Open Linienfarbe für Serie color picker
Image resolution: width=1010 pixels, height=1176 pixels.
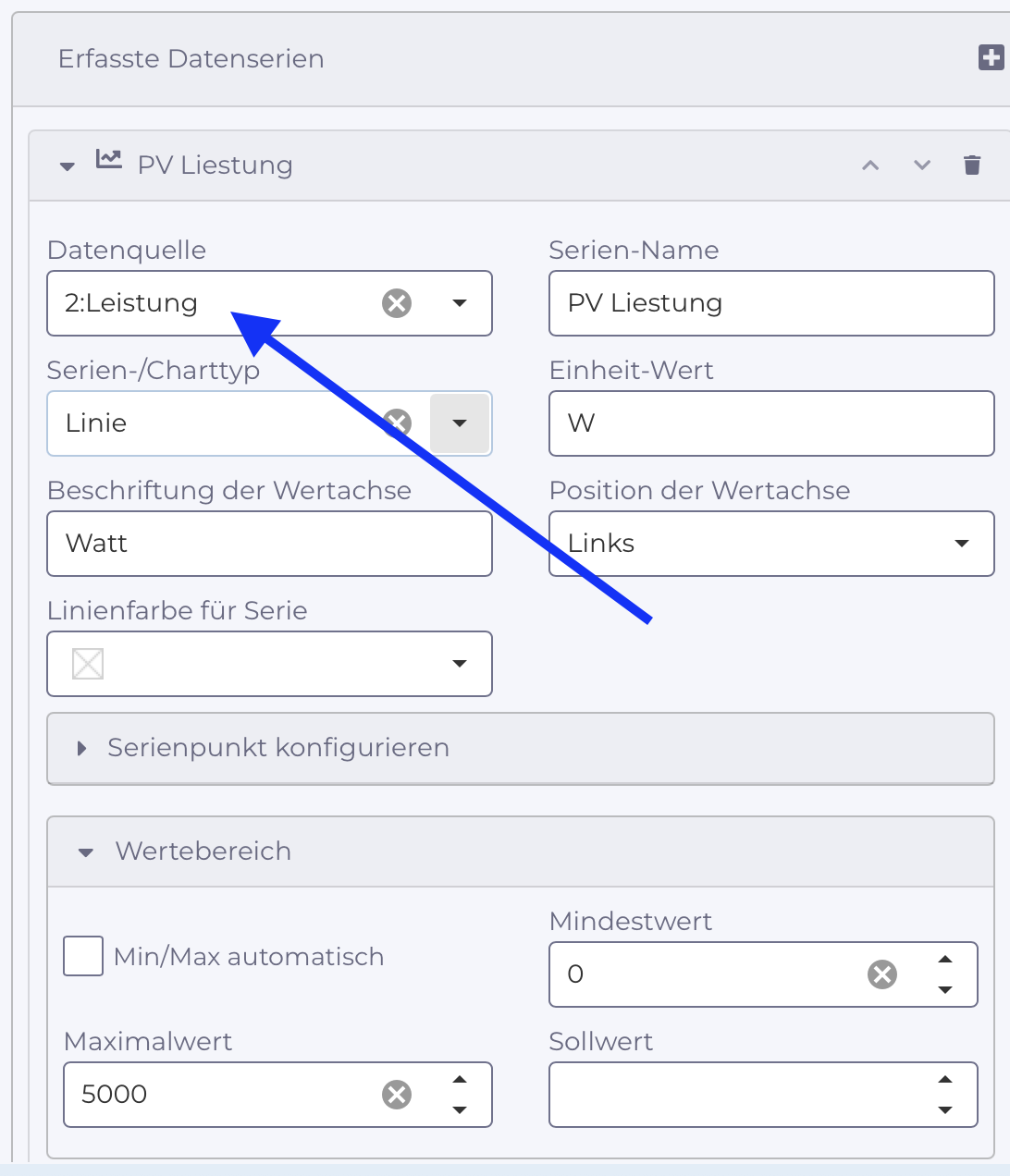269,664
